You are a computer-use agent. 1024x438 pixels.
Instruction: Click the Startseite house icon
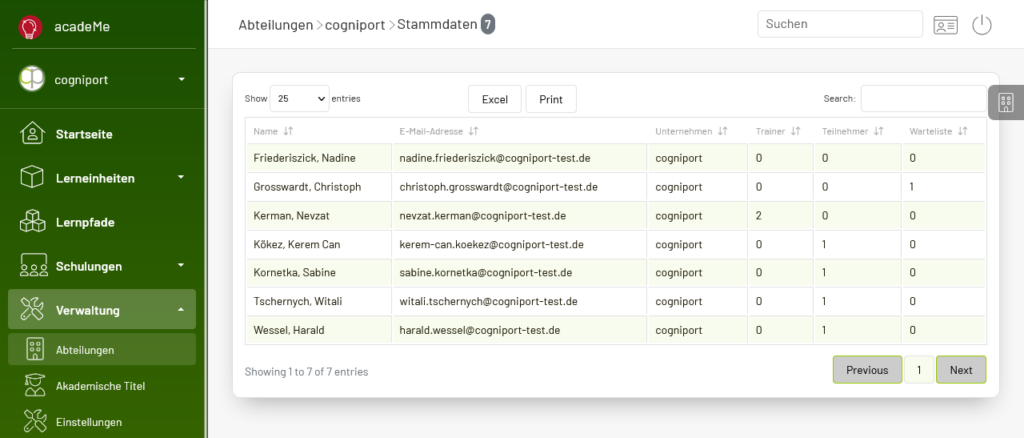[32, 134]
